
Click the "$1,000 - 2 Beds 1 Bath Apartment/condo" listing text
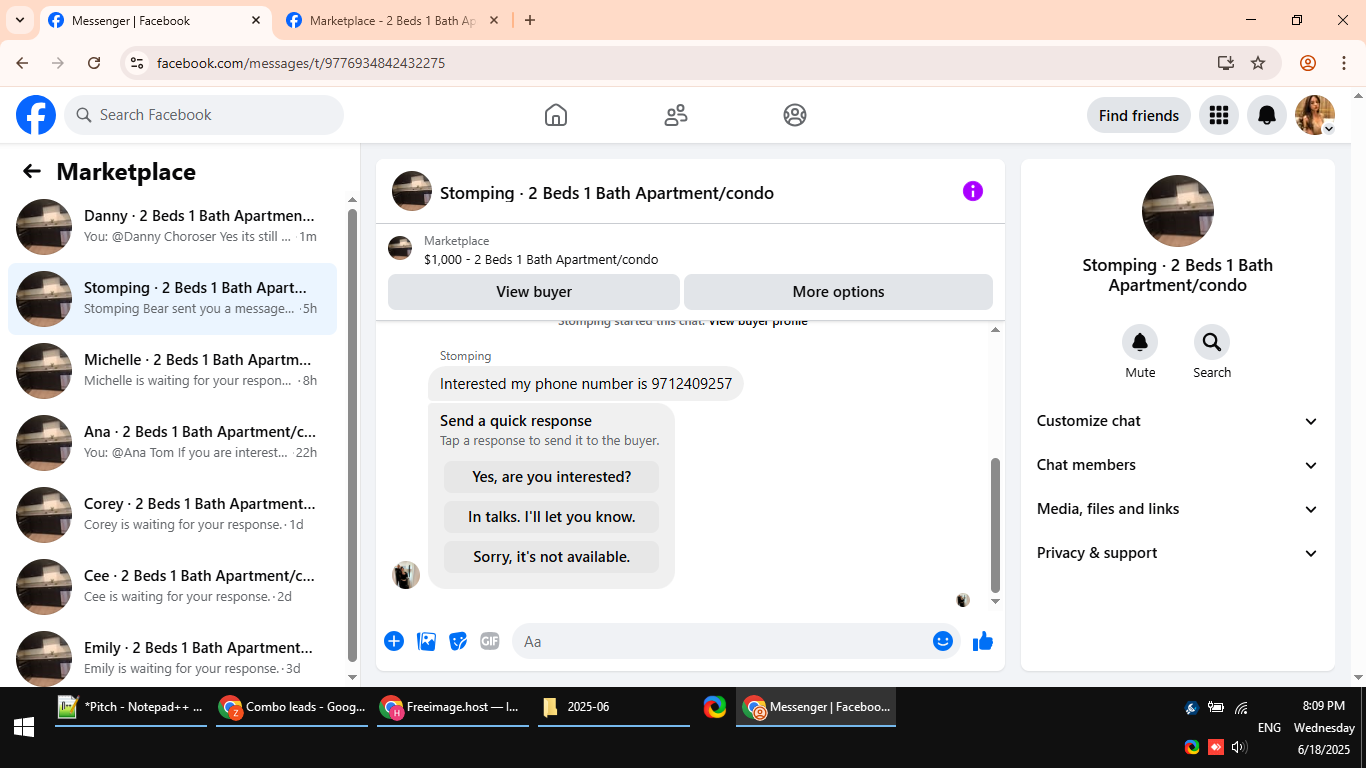pos(541,260)
